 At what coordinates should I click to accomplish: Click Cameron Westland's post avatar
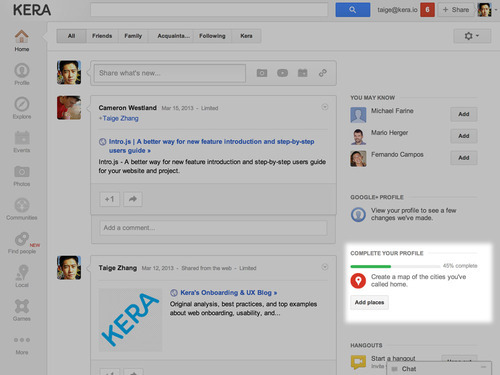pyautogui.click(x=69, y=108)
